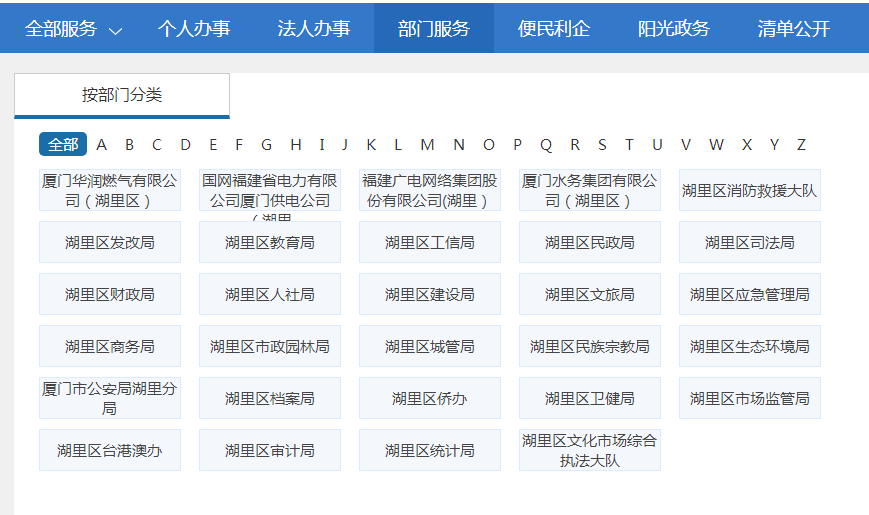Filter departments by letter Z
The width and height of the screenshot is (869, 515).
(801, 145)
